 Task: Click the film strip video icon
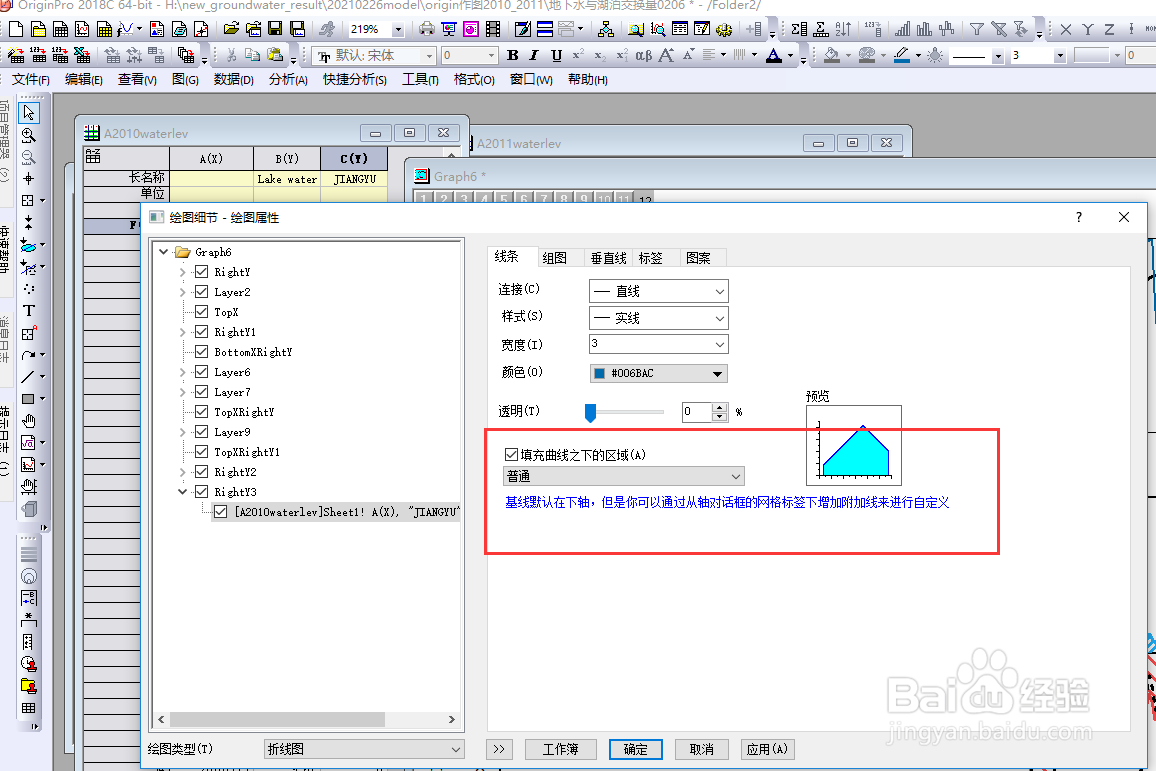[x=493, y=29]
